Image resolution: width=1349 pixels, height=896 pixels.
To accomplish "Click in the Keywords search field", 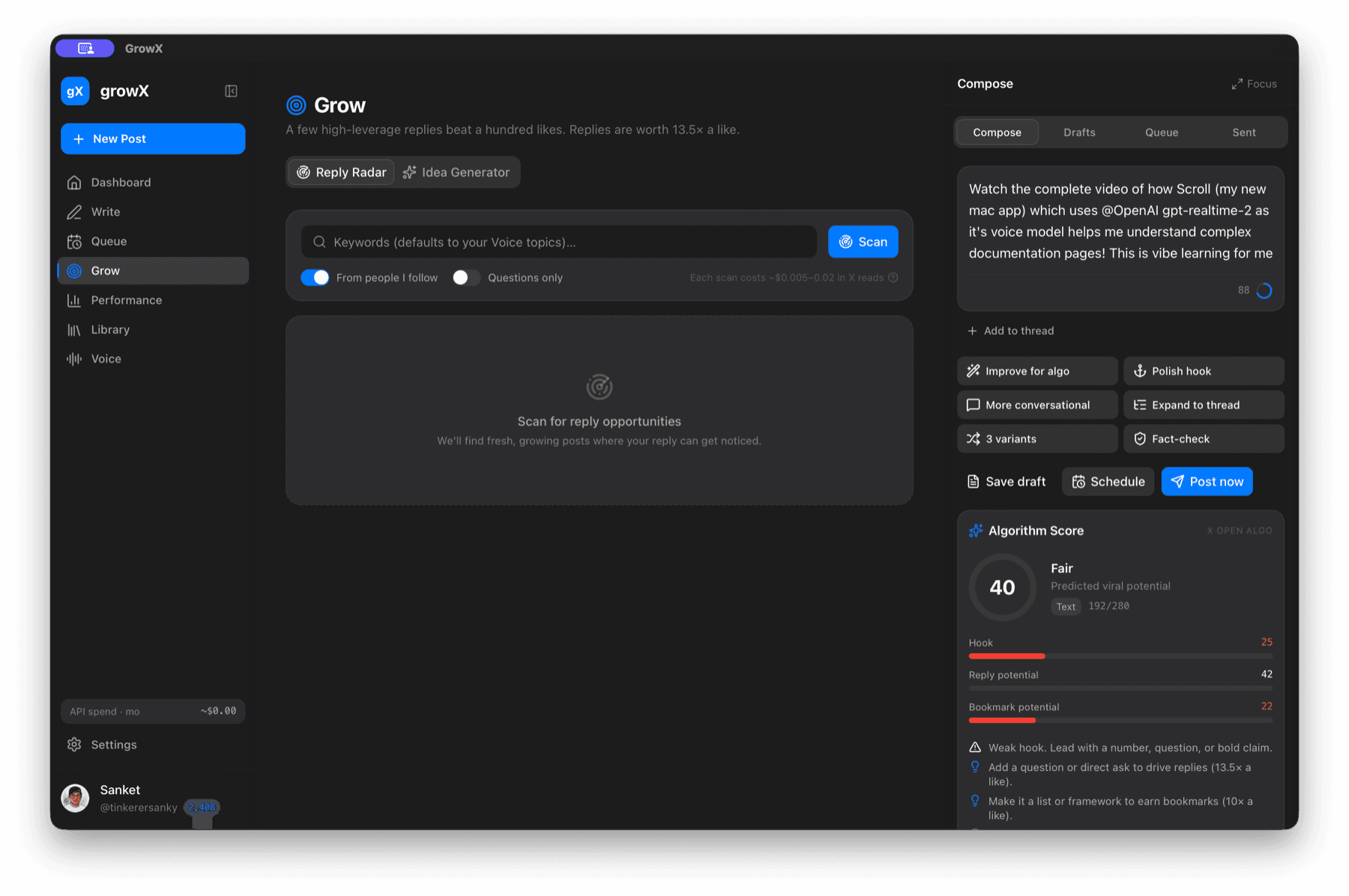I will (x=559, y=242).
